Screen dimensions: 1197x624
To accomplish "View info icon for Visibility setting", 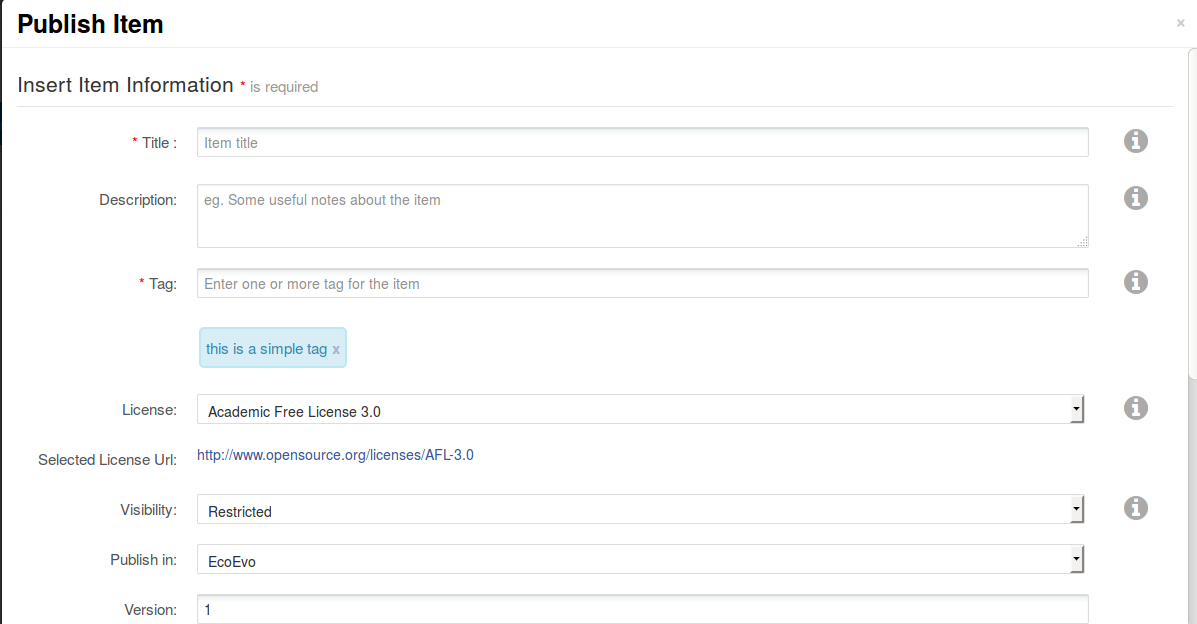I will [x=1135, y=508].
